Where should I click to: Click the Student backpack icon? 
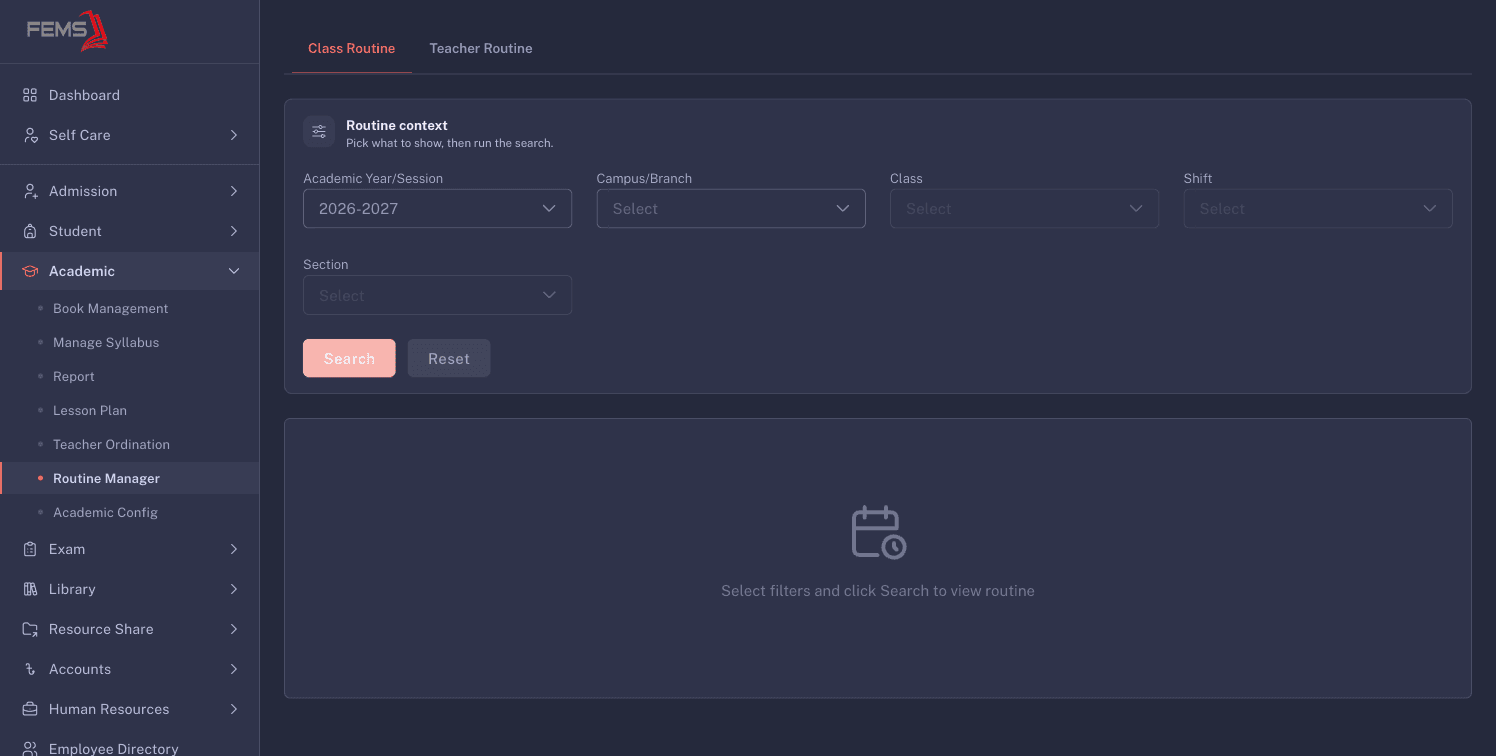[x=30, y=231]
